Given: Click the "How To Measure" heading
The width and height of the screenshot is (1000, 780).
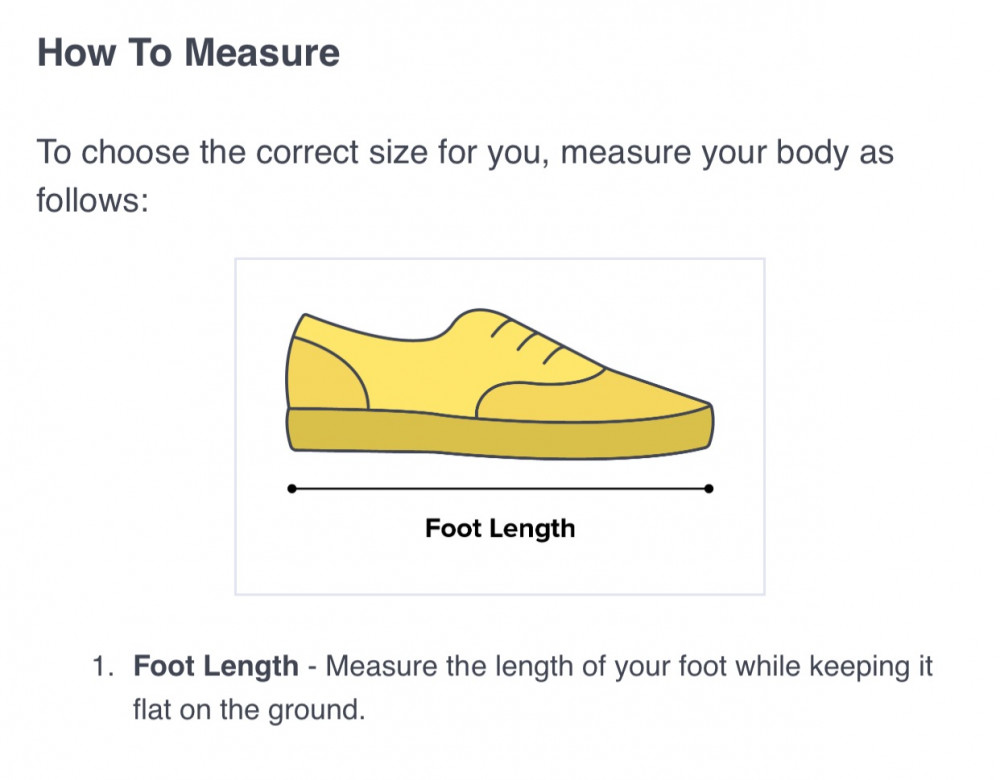Looking at the screenshot, I should point(188,53).
